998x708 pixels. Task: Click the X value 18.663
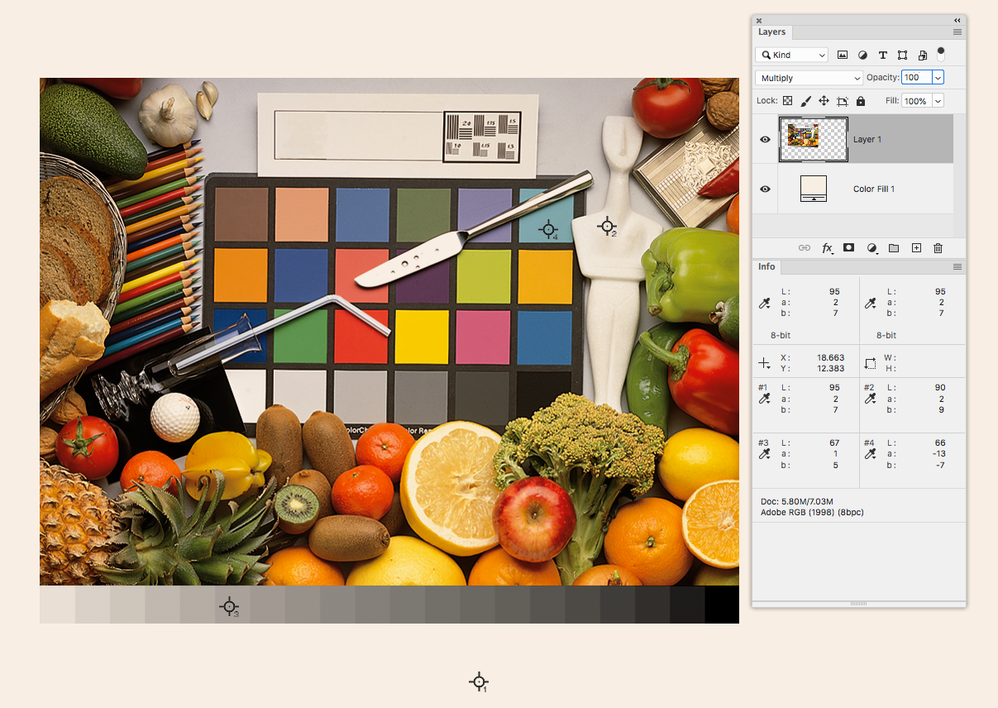(x=831, y=358)
